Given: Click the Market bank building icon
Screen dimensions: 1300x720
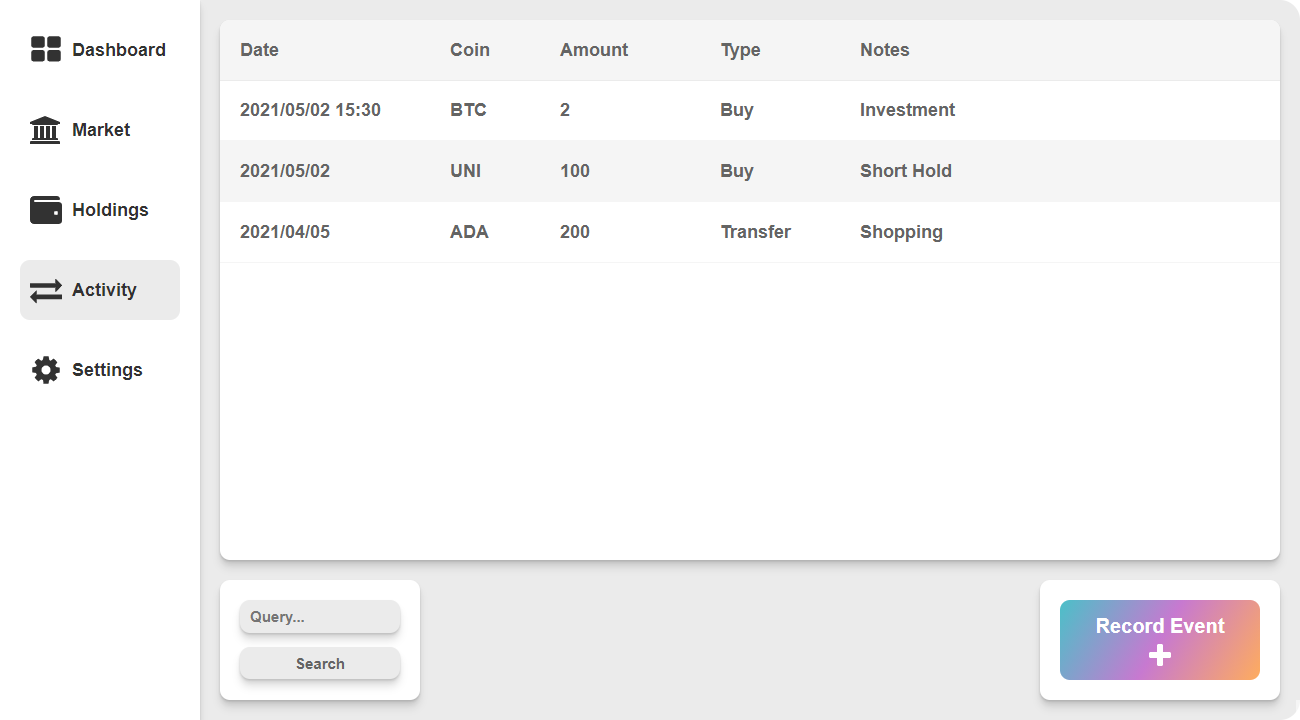Looking at the screenshot, I should click(x=45, y=130).
